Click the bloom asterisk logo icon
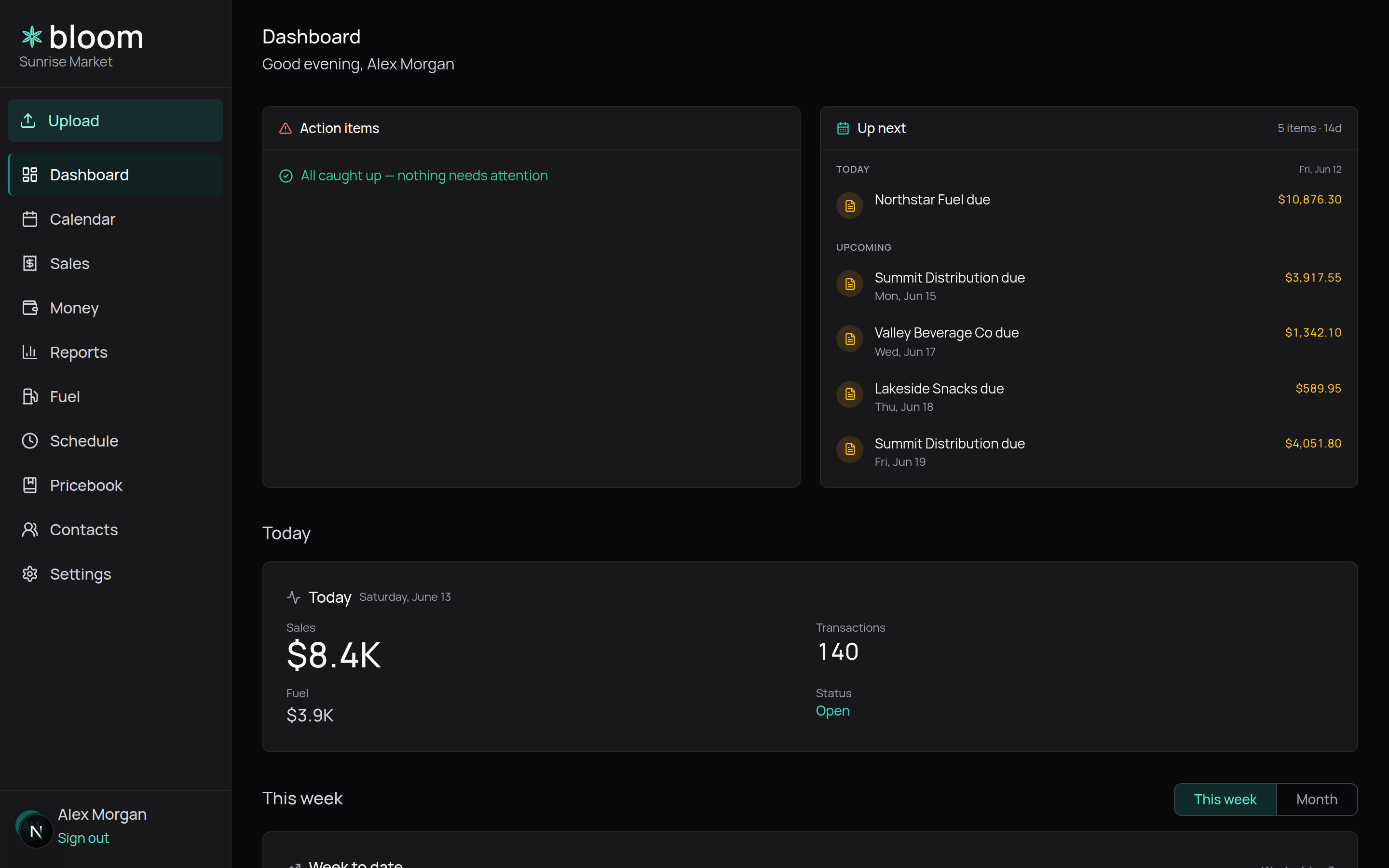Screen dimensions: 1389x868 32,37
